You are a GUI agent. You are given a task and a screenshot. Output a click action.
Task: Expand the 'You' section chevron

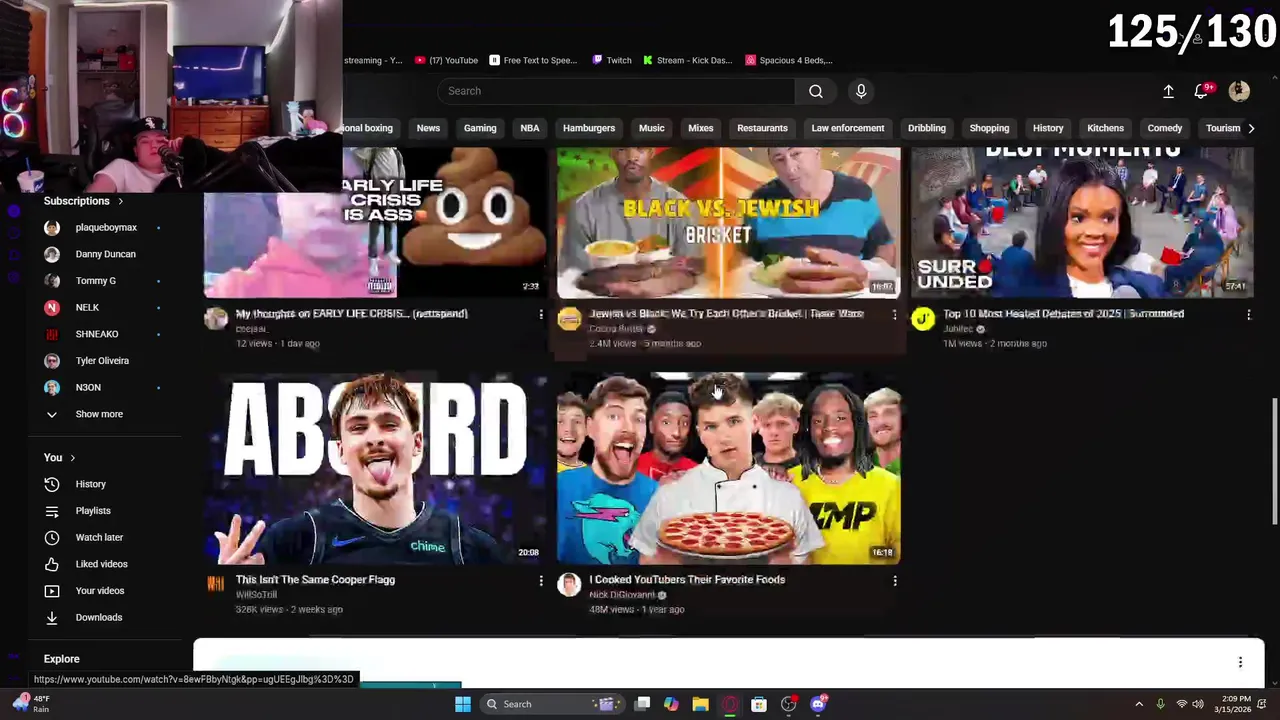click(x=72, y=458)
